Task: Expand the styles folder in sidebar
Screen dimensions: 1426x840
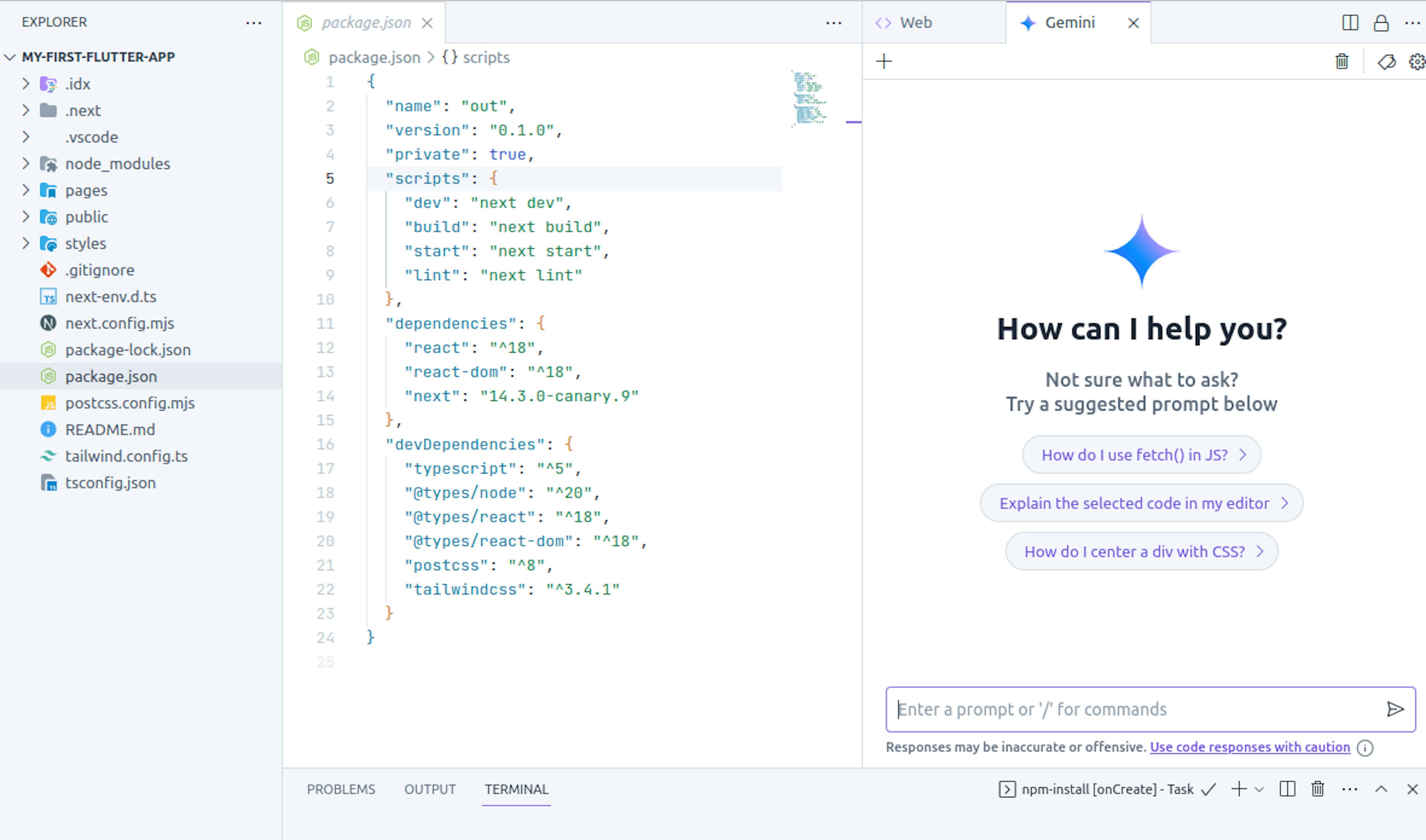Action: (25, 243)
